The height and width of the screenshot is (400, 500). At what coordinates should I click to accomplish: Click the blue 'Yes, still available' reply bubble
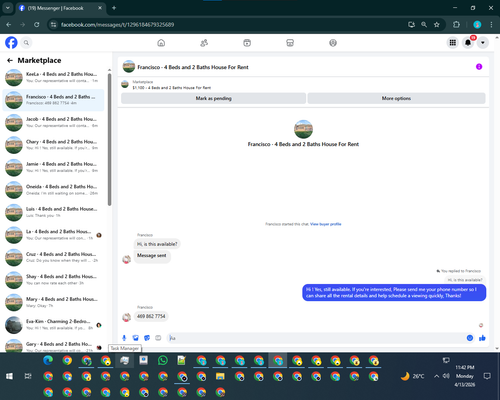coord(394,292)
